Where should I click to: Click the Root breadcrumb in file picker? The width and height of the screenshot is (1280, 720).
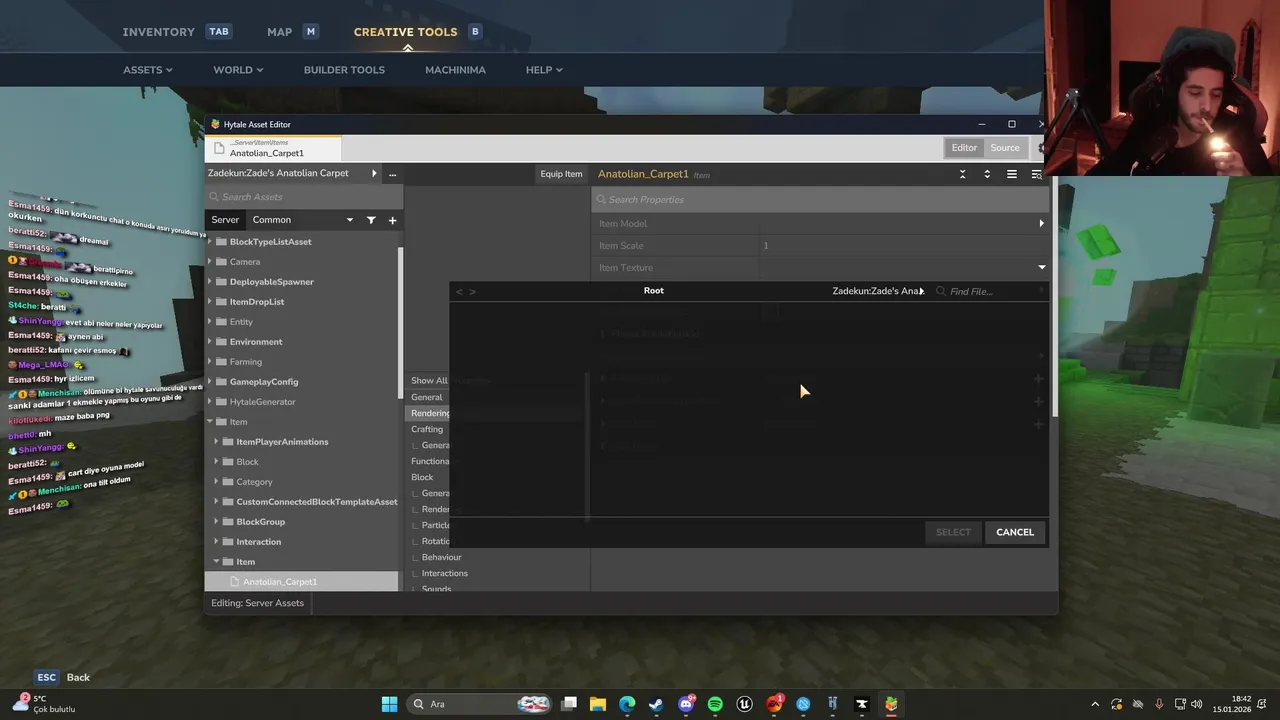654,291
